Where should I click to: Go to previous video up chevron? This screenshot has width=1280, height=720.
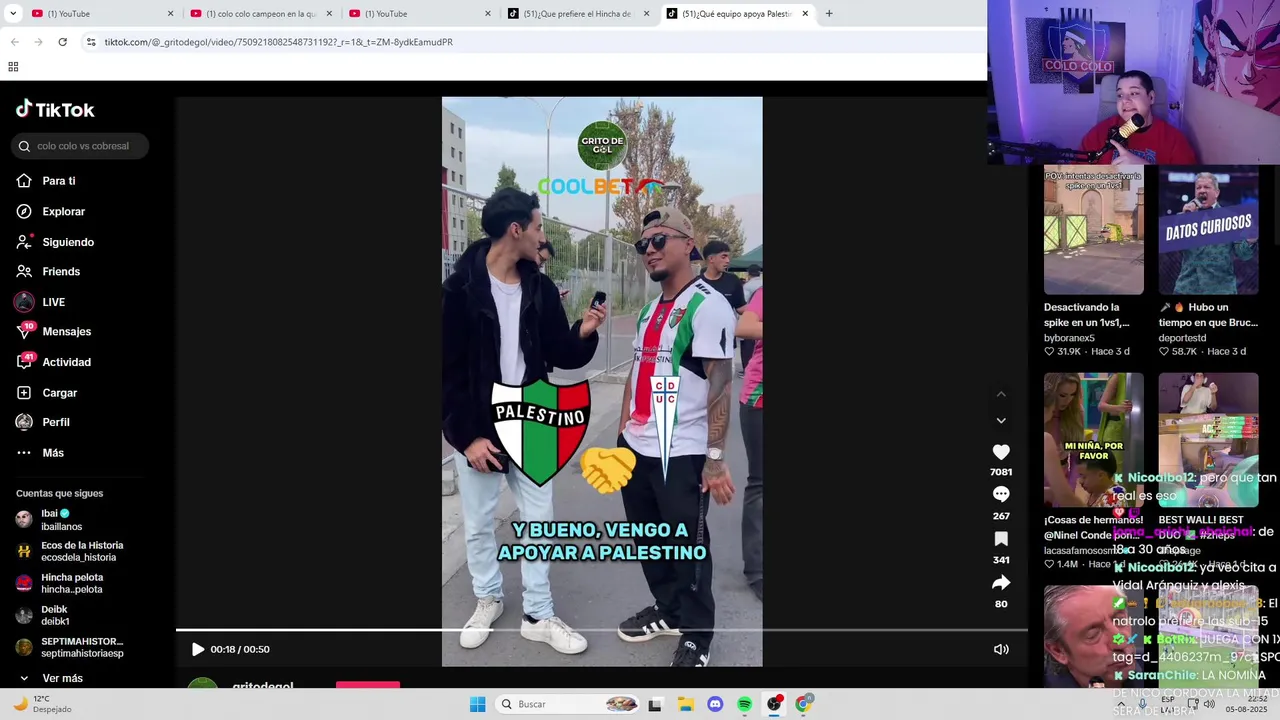point(1001,394)
